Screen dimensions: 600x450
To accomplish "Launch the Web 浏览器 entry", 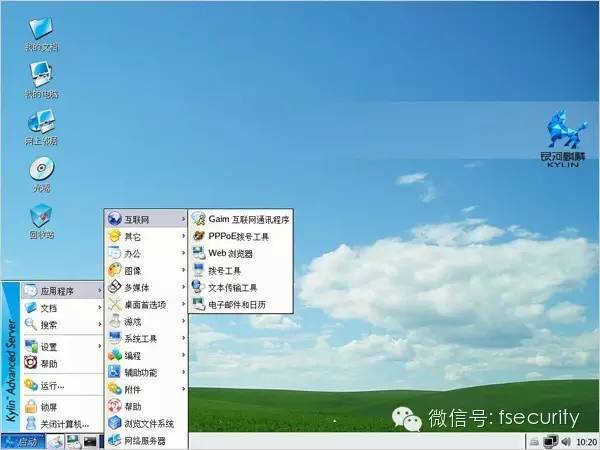I will [x=241, y=253].
